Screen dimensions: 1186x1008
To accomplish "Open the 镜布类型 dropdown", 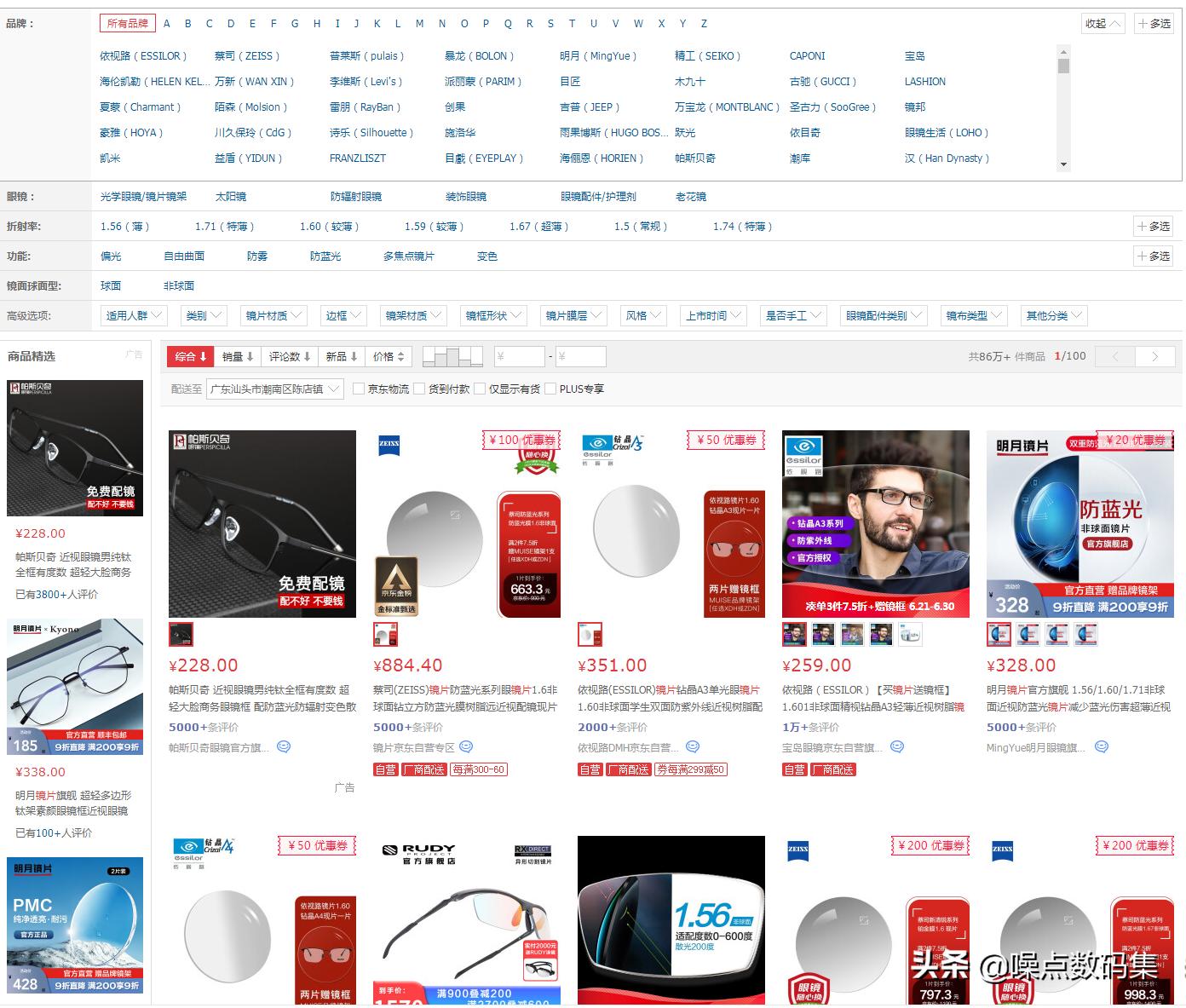I will 975,316.
